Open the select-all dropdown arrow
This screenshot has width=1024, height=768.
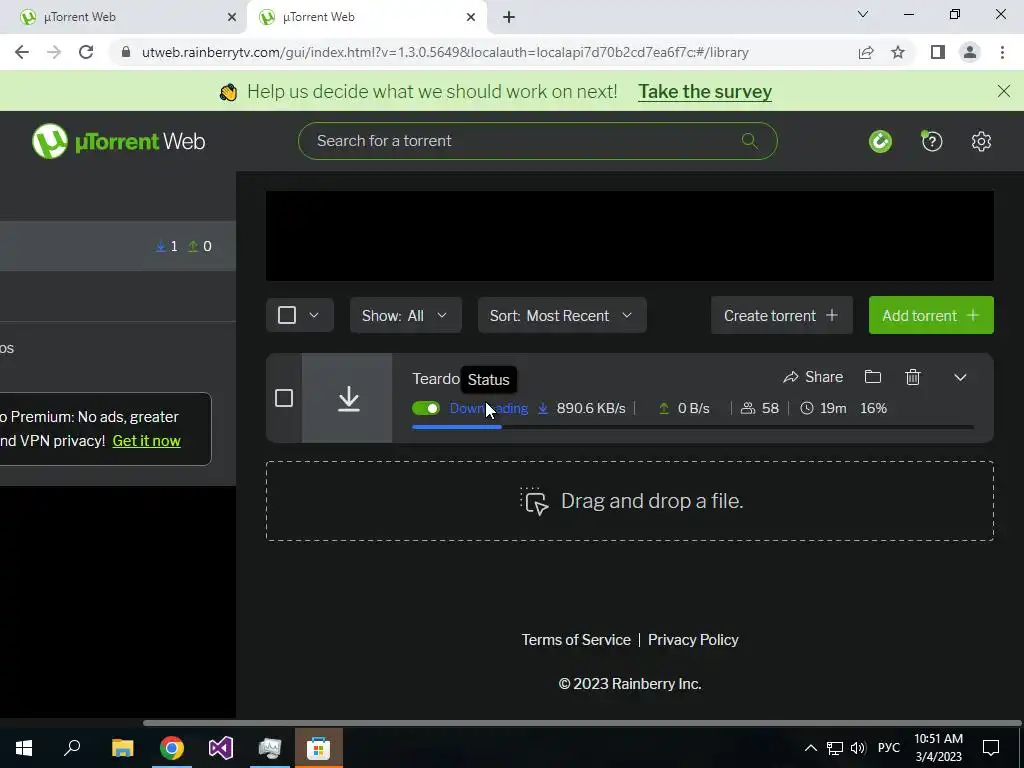point(313,315)
